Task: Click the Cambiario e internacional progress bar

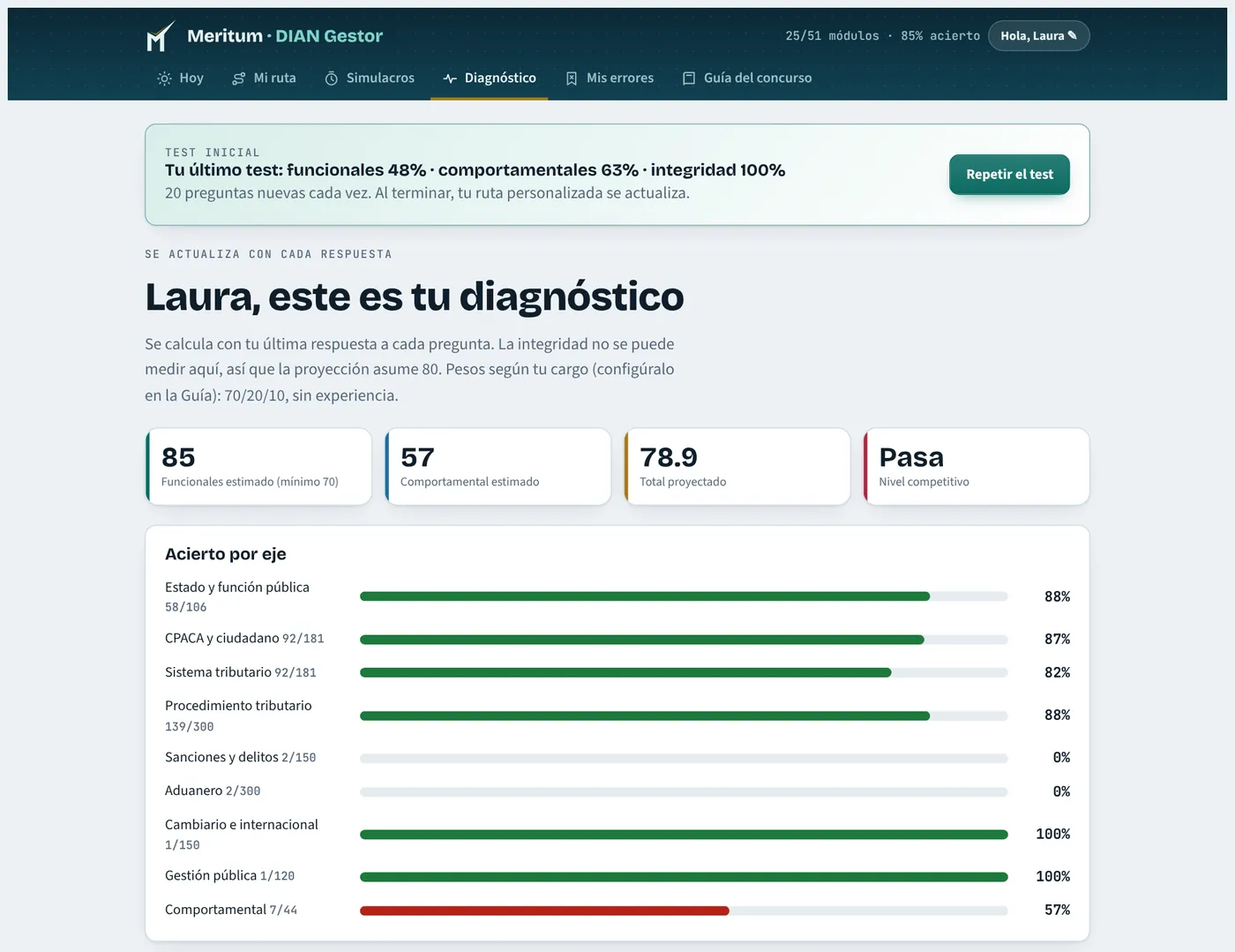Action: click(684, 835)
